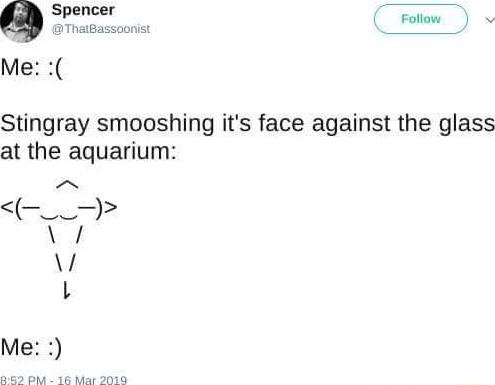The height and width of the screenshot is (385, 495).
Task: Click the caret atop the ASCII stingray
Action: click(67, 185)
